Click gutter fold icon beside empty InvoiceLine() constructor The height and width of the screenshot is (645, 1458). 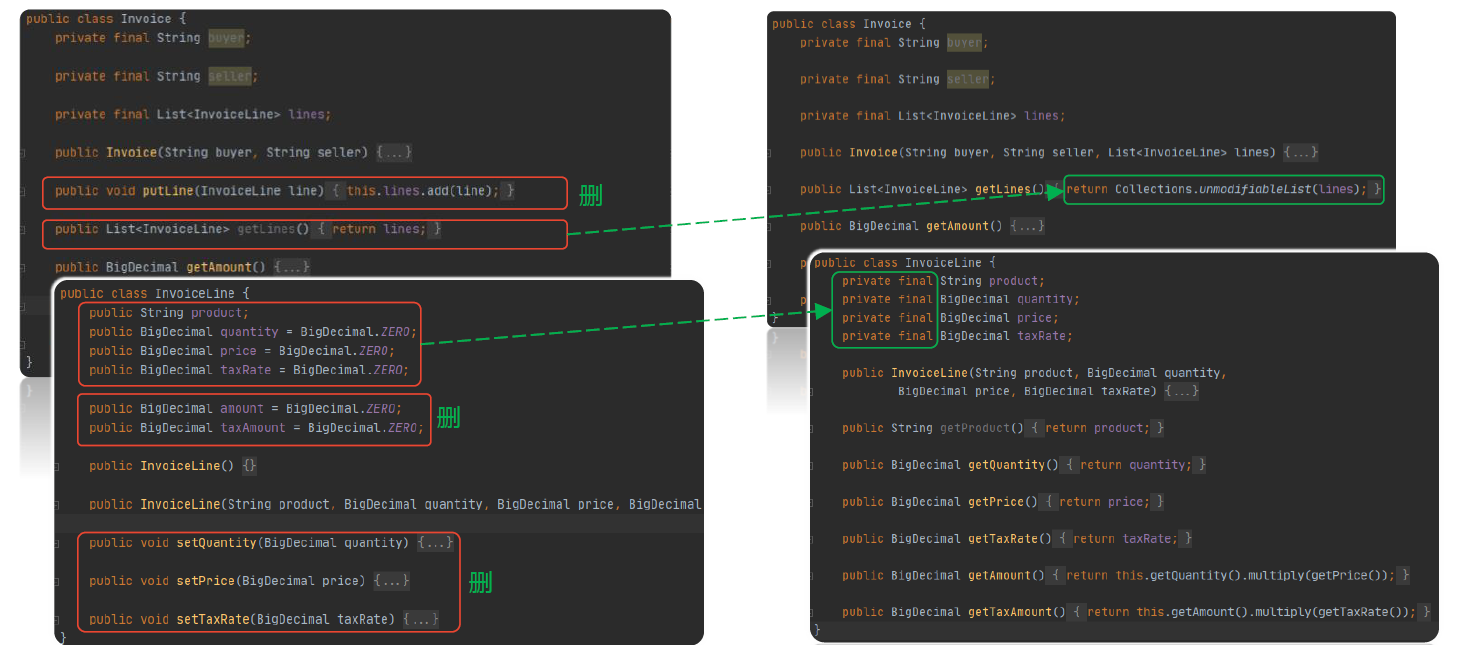click(57, 466)
